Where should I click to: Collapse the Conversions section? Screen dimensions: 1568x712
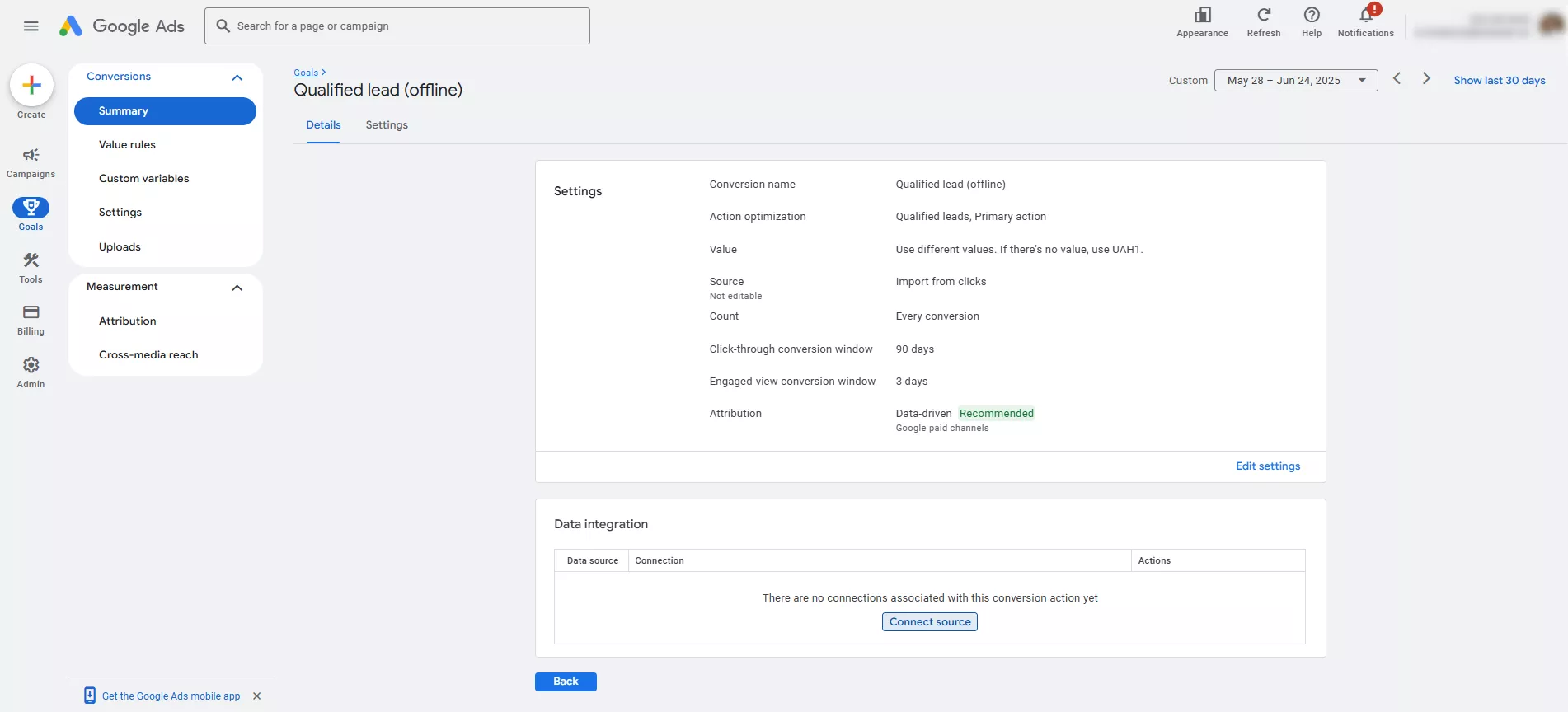[237, 77]
